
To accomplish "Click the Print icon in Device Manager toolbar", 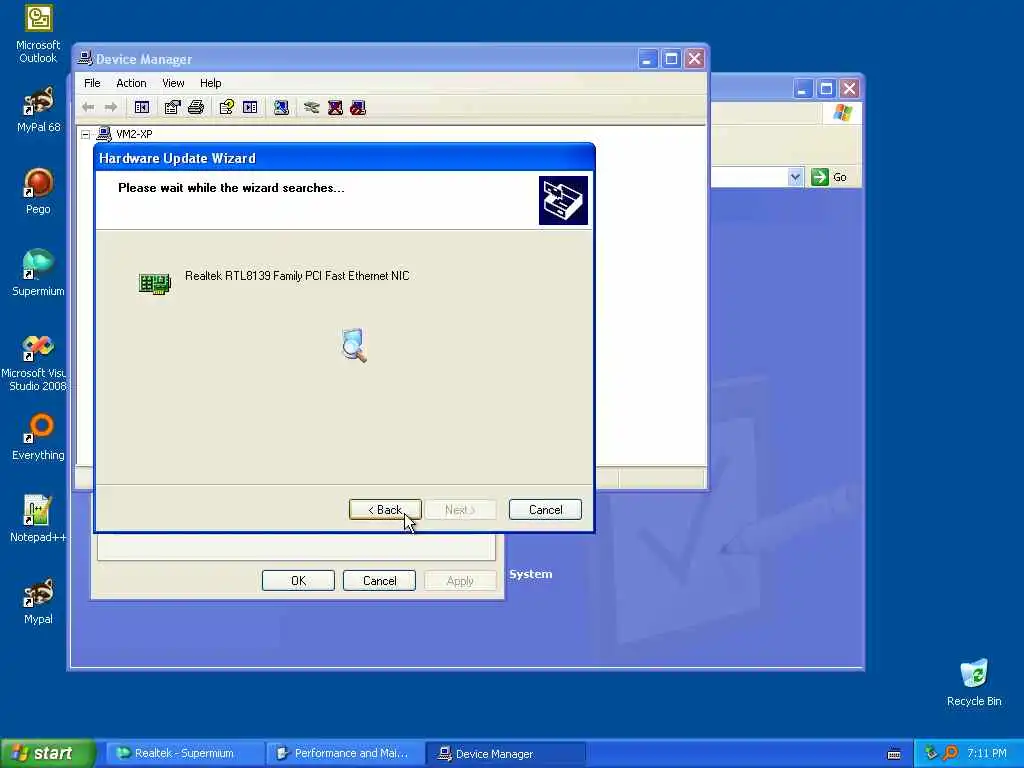I will point(196,107).
